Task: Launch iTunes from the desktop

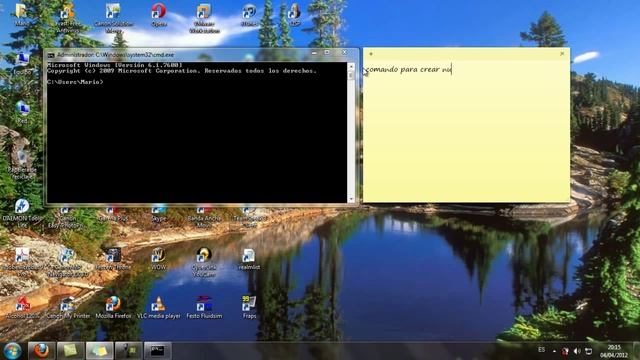Action: pyautogui.click(x=249, y=15)
